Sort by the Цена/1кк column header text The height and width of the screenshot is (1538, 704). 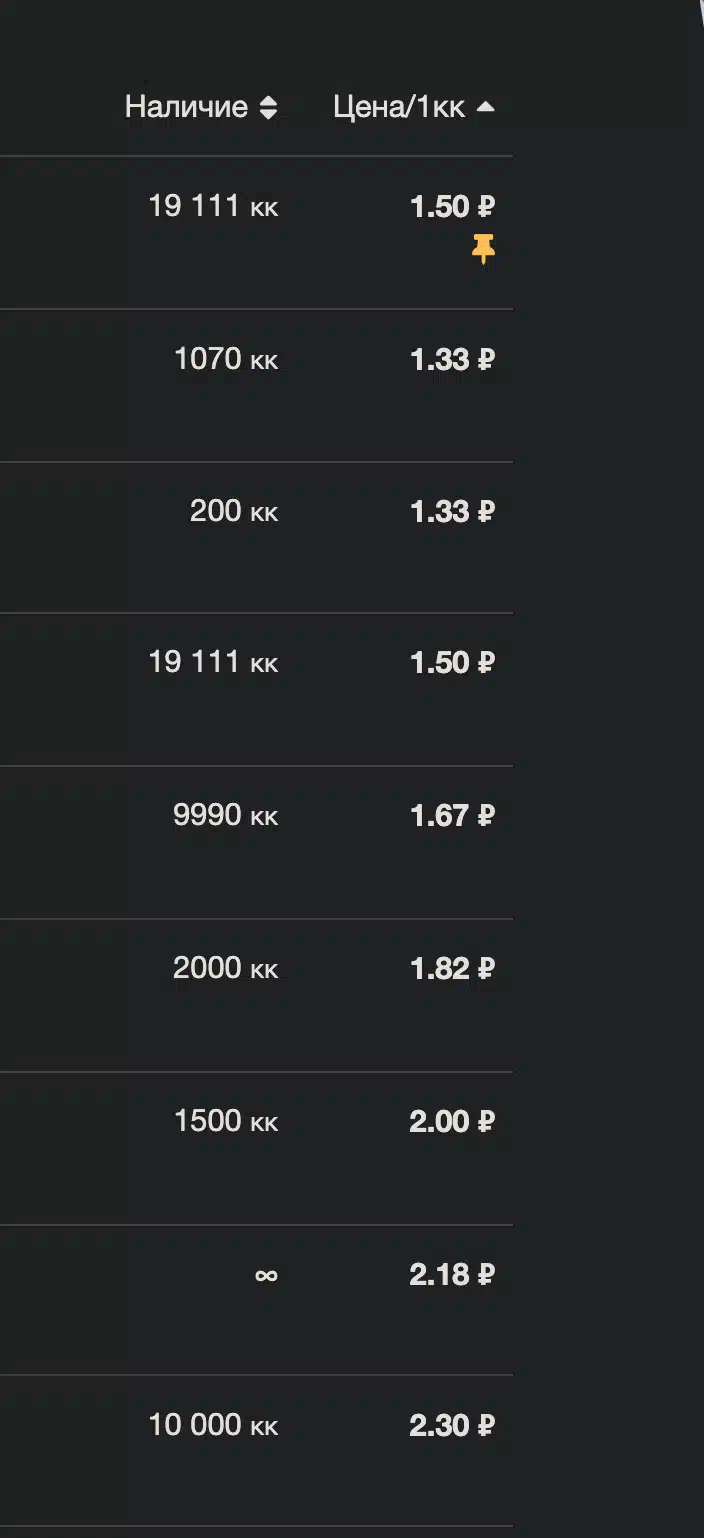pos(399,107)
